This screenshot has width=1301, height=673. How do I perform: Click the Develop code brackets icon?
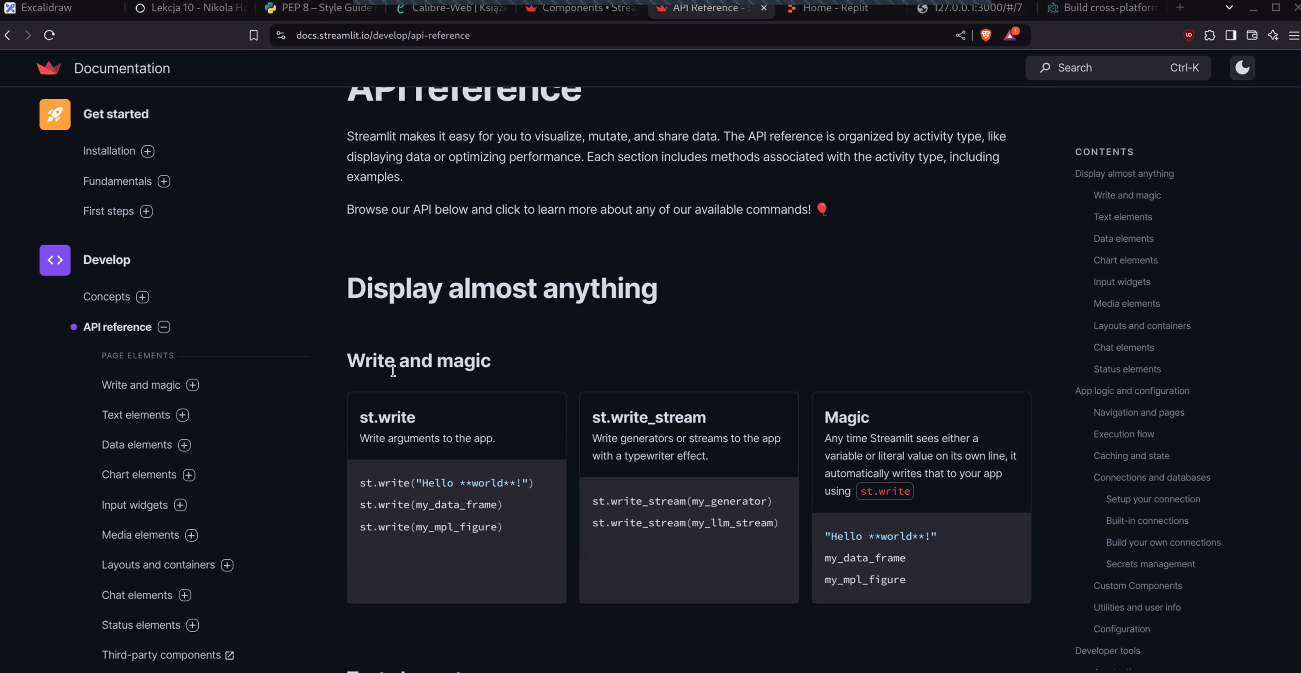[x=55, y=260]
